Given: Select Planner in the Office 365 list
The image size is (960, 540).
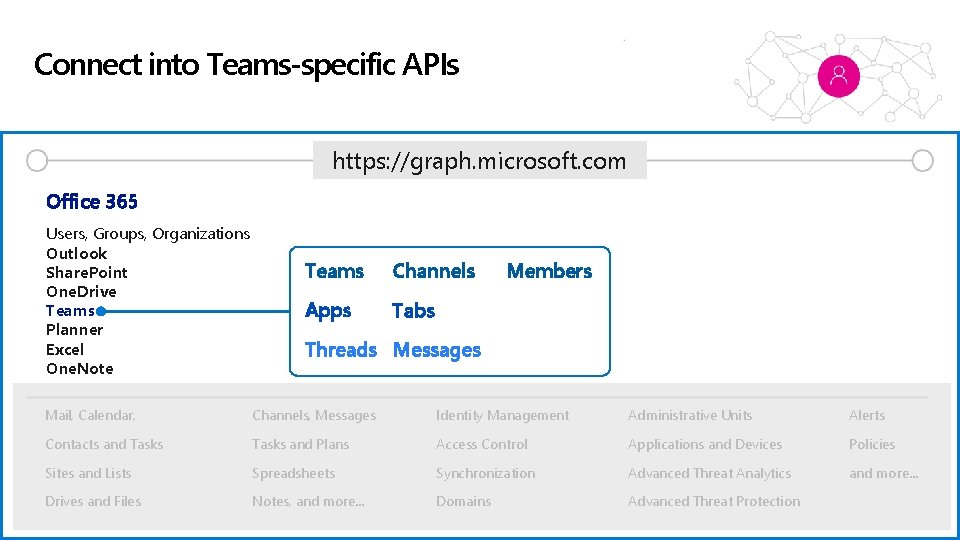Looking at the screenshot, I should click(x=74, y=330).
